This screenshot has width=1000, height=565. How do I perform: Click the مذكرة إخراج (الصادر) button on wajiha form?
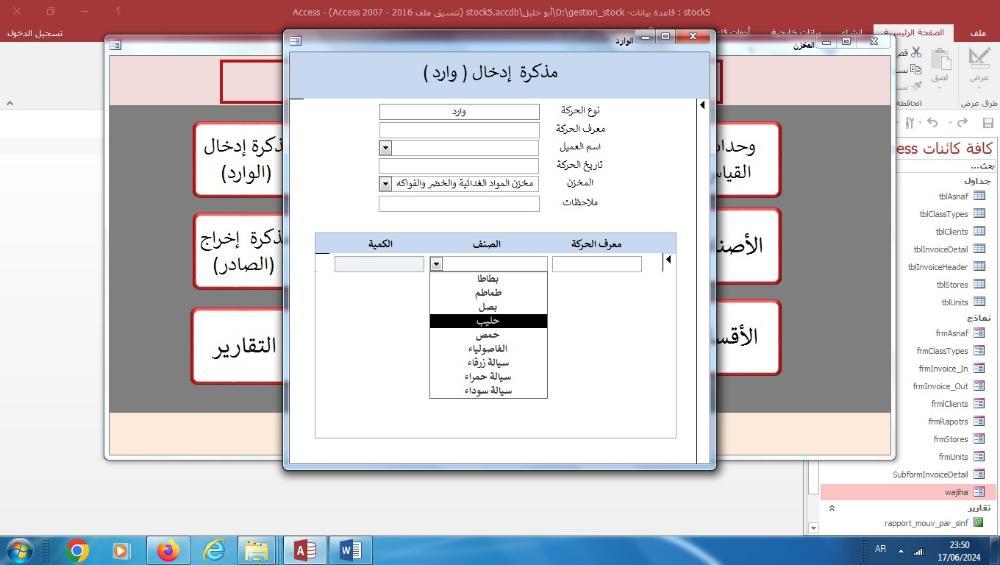pyautogui.click(x=240, y=251)
